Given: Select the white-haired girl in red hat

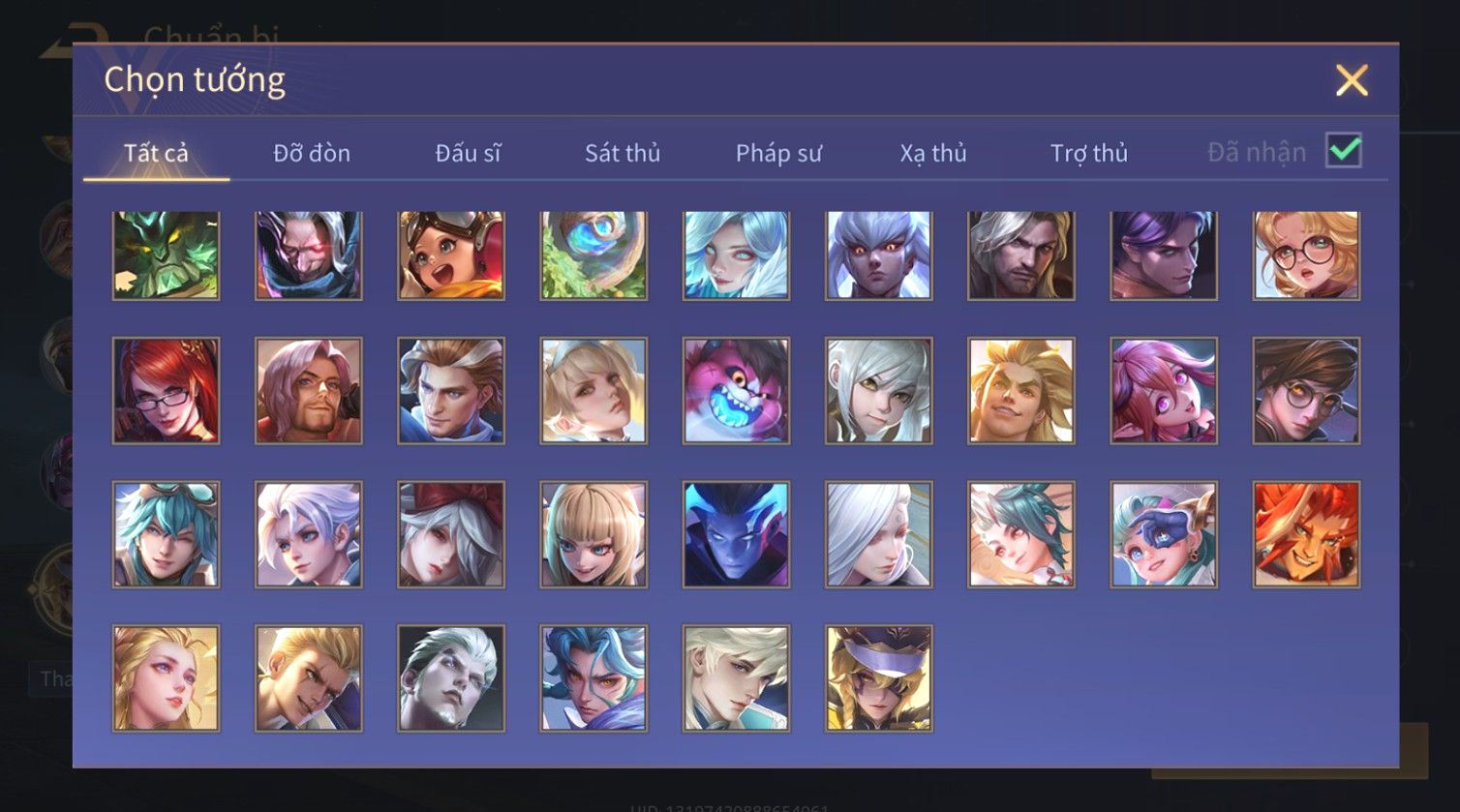Looking at the screenshot, I should coord(451,534).
